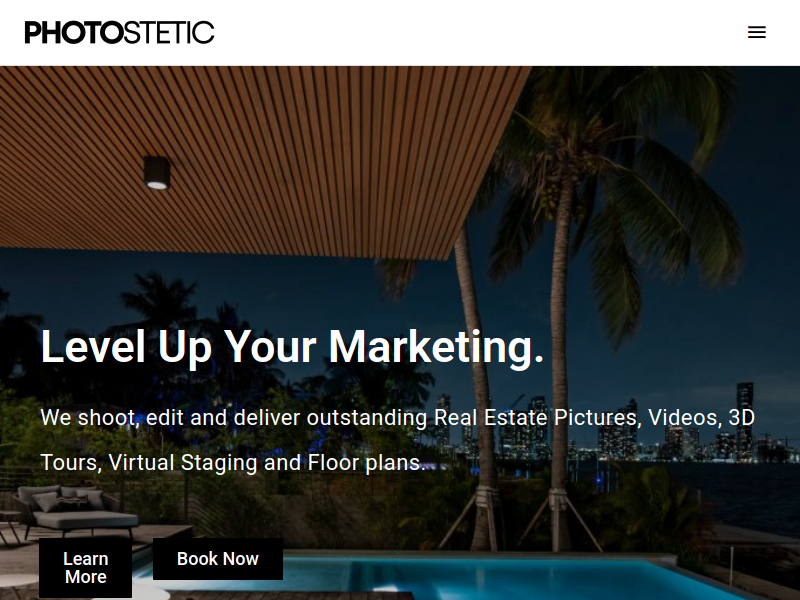Click the illuminated blue swimming pool
Viewport: 800px width, 600px height.
[x=459, y=577]
